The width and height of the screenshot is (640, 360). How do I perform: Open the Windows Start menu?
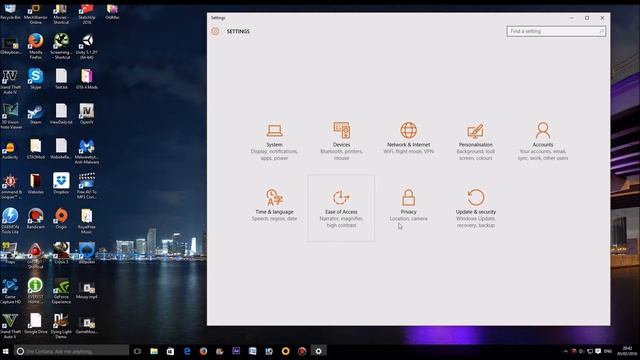(x=6, y=351)
